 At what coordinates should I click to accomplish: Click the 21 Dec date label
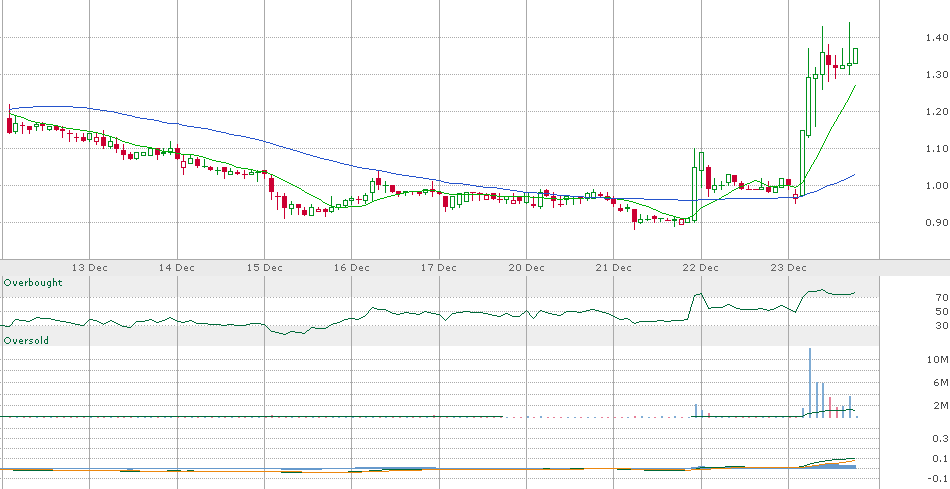[614, 267]
